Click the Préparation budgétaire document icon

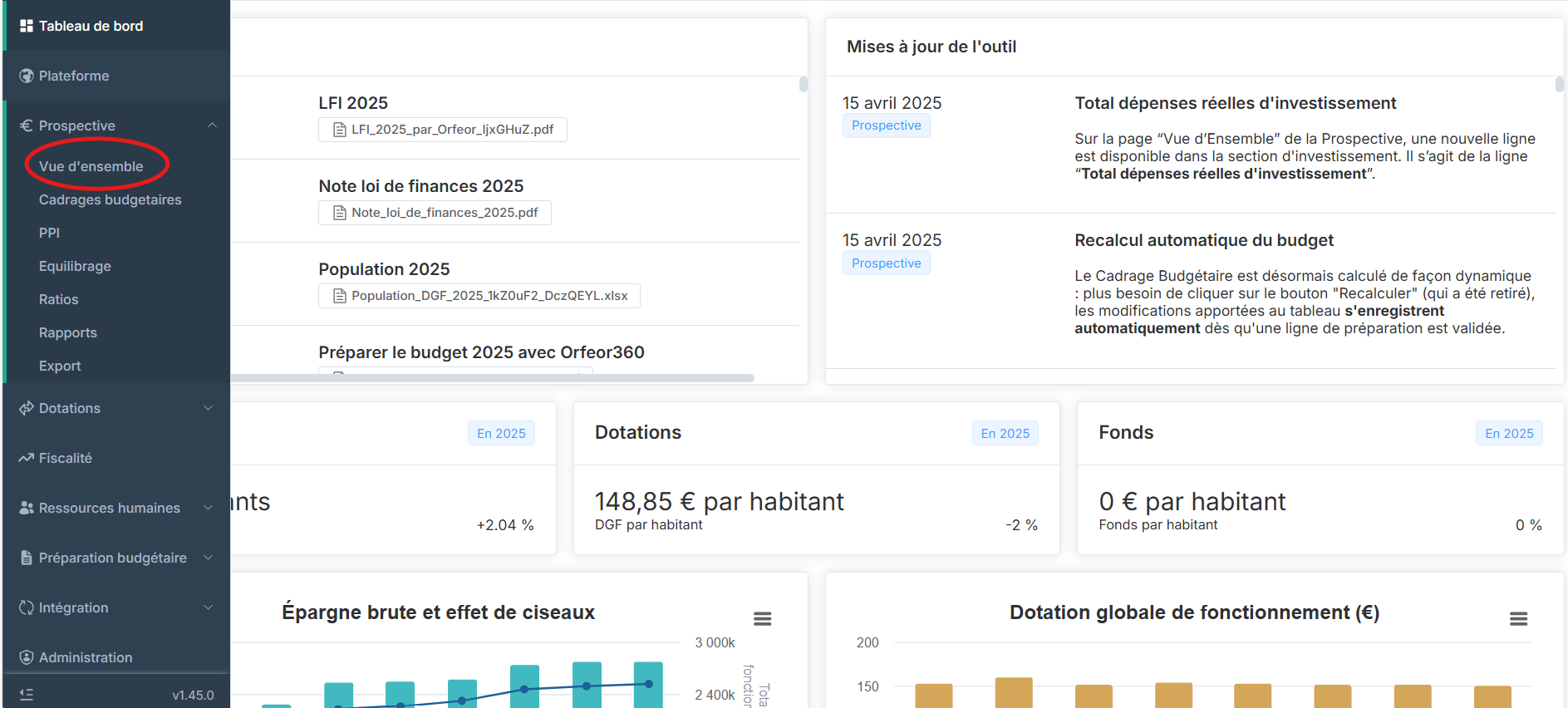pos(27,558)
